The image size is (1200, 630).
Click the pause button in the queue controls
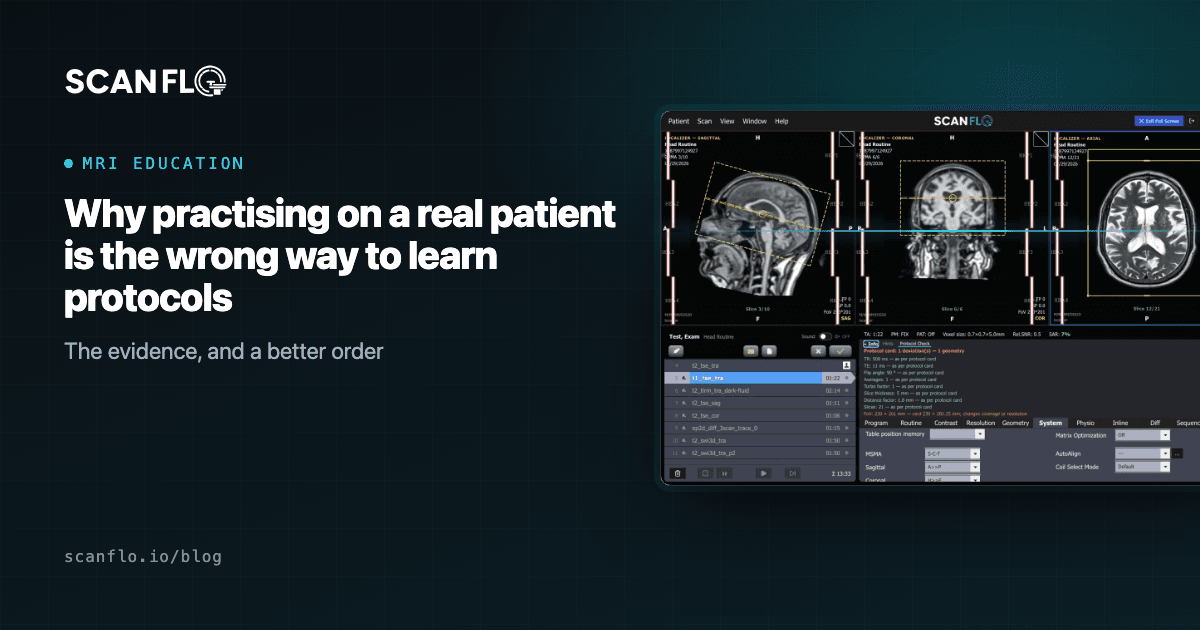coord(724,473)
